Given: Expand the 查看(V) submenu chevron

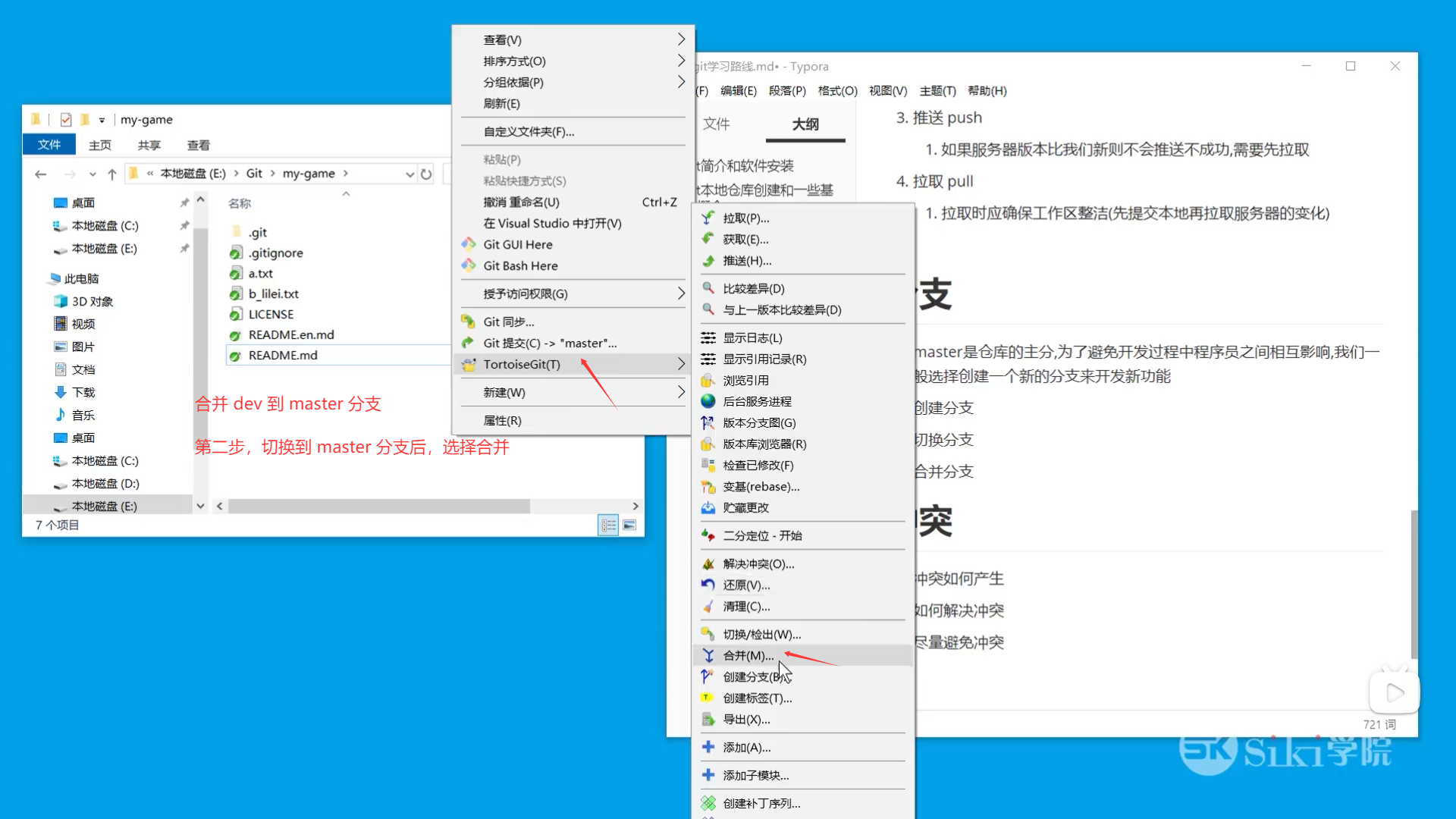Looking at the screenshot, I should click(680, 39).
